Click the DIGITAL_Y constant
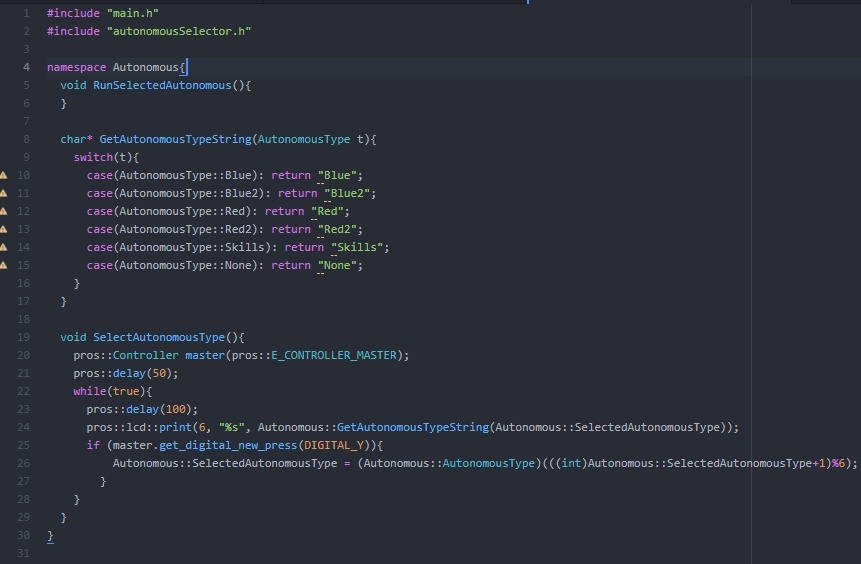861x564 pixels. (334, 445)
